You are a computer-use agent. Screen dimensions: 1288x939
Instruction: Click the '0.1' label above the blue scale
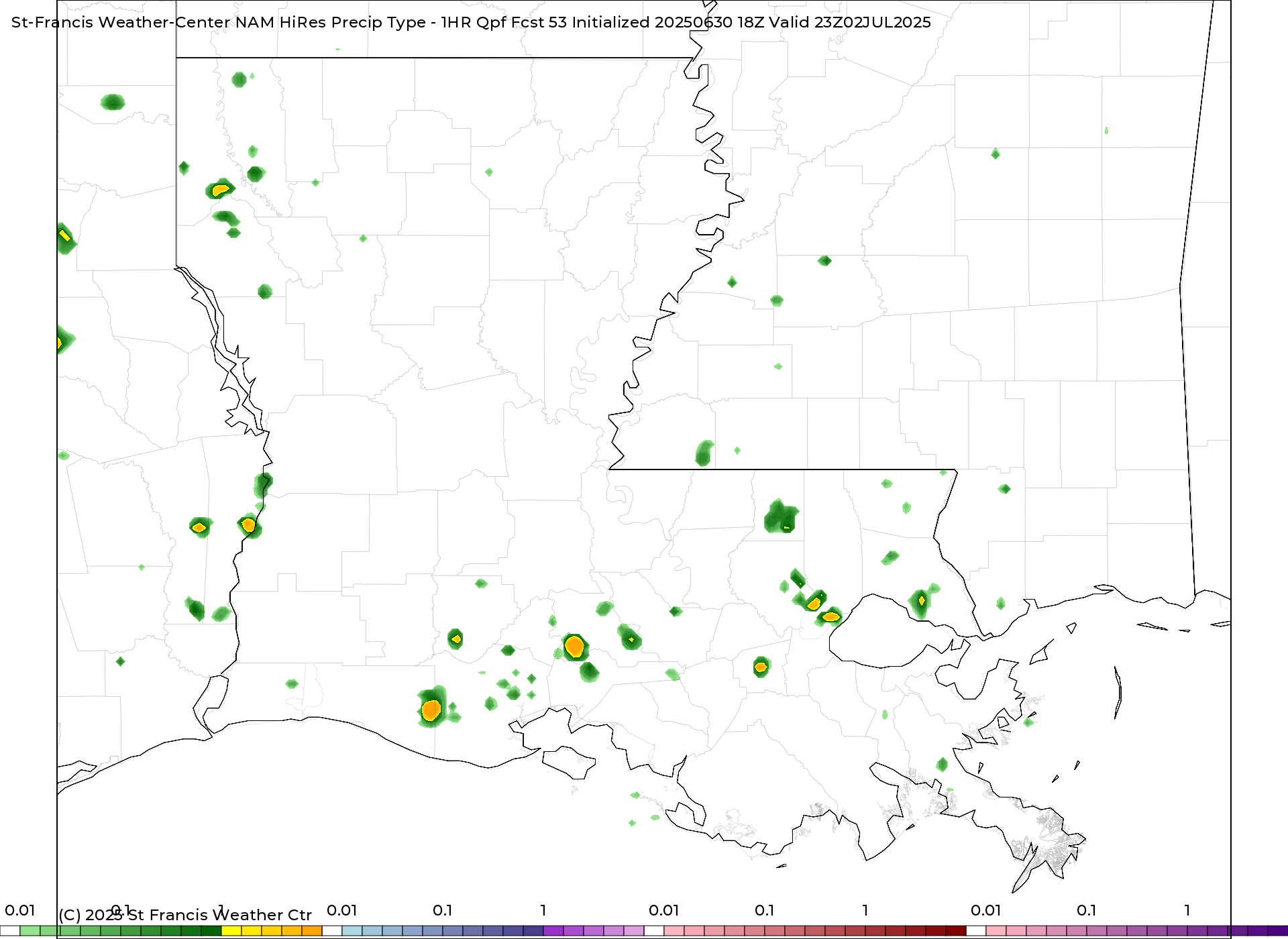(x=443, y=910)
